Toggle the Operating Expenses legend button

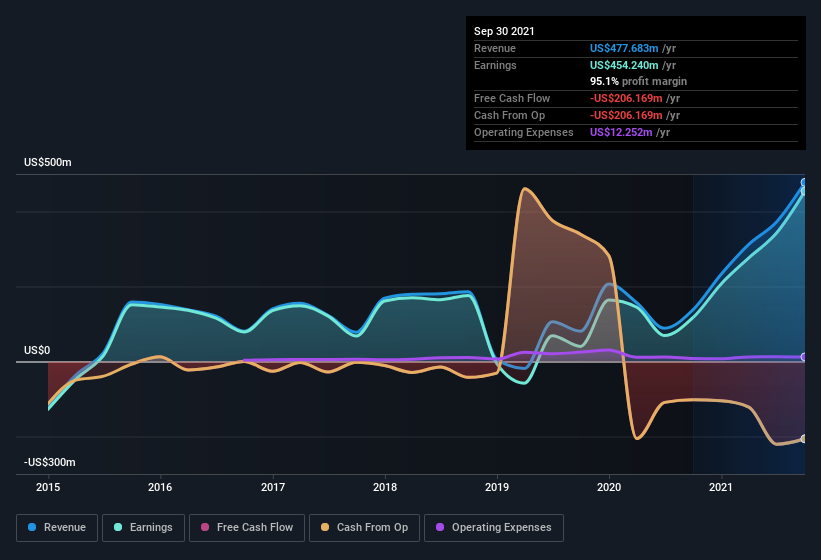click(x=494, y=528)
